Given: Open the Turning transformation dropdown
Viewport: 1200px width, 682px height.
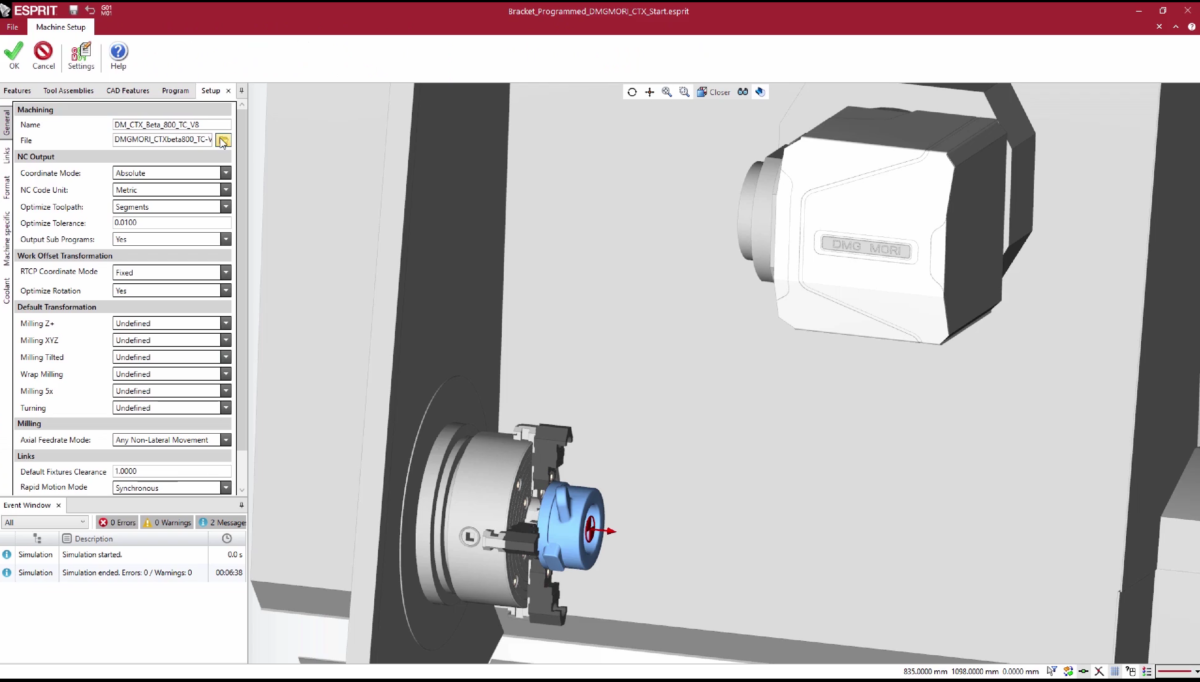Looking at the screenshot, I should click(226, 408).
